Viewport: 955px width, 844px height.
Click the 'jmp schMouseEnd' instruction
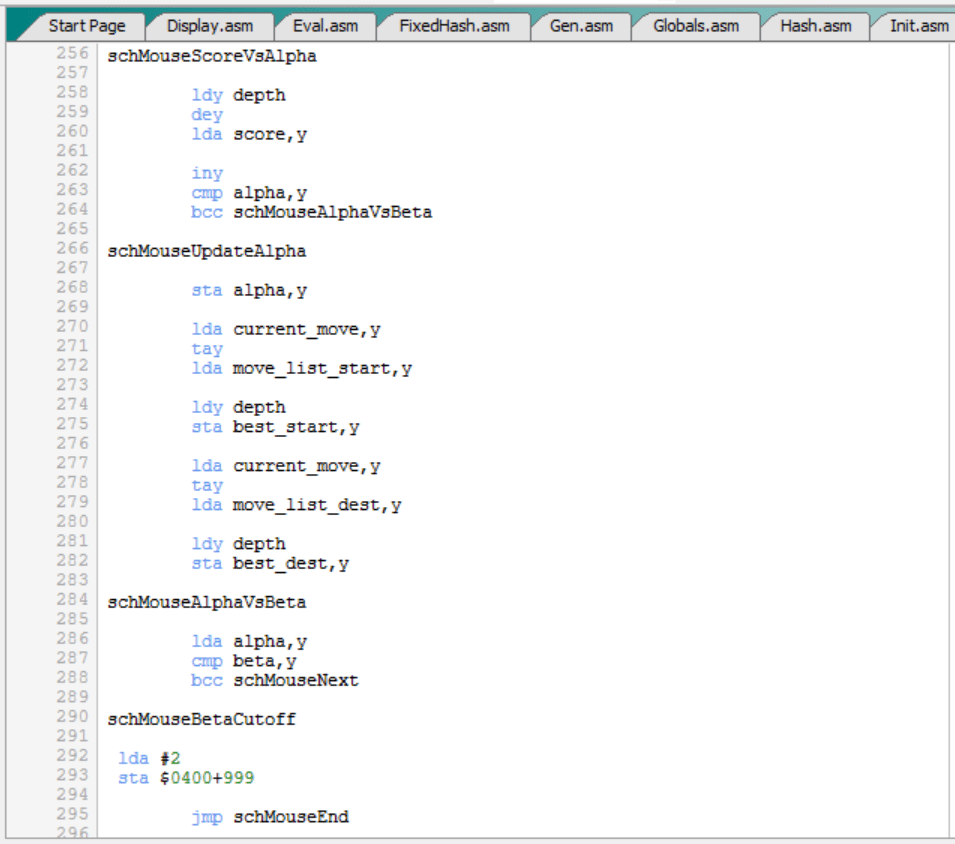tap(270, 817)
